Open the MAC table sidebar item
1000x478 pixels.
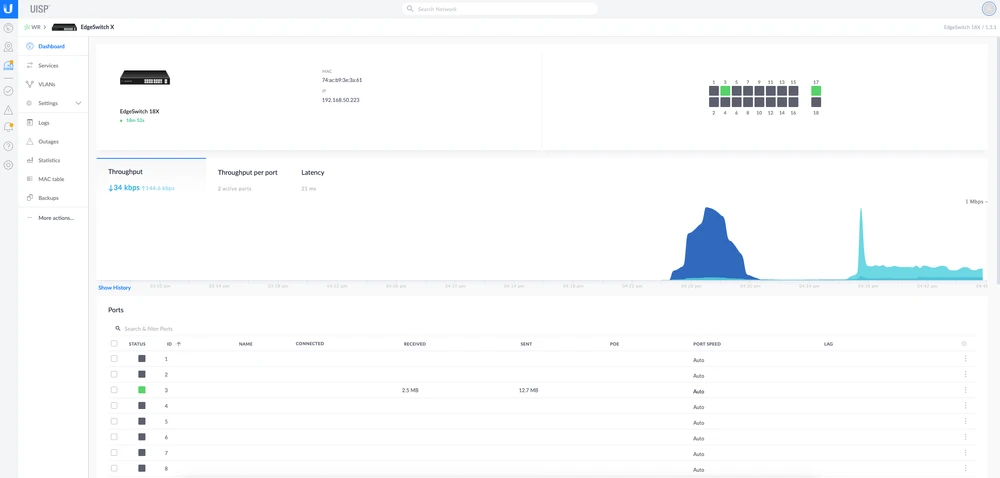click(x=51, y=179)
